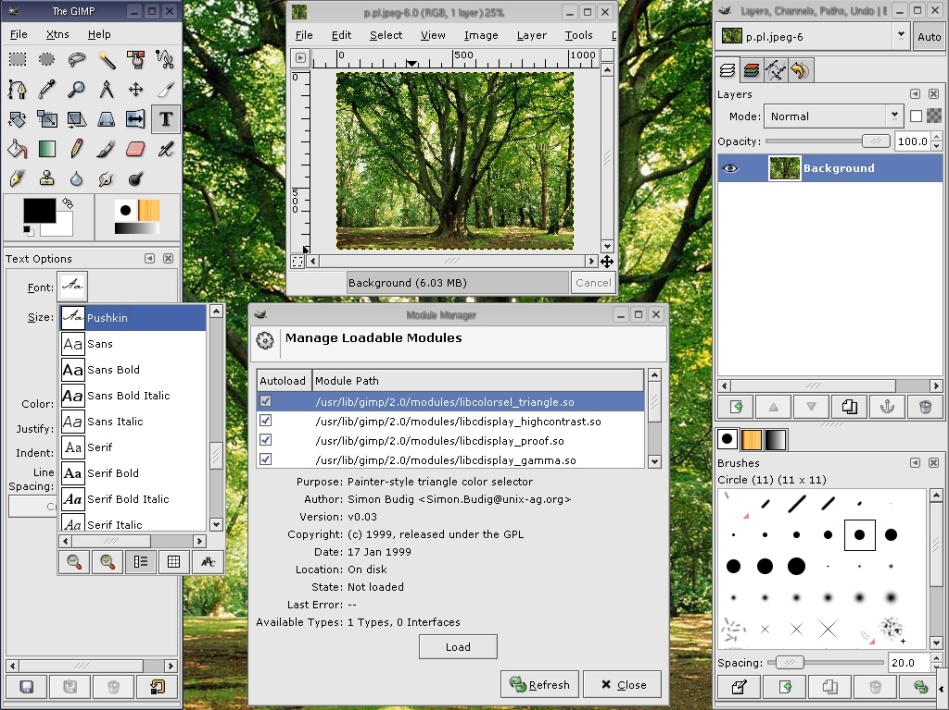This screenshot has width=949, height=710.
Task: Switch to the Channels tab
Action: pos(752,70)
